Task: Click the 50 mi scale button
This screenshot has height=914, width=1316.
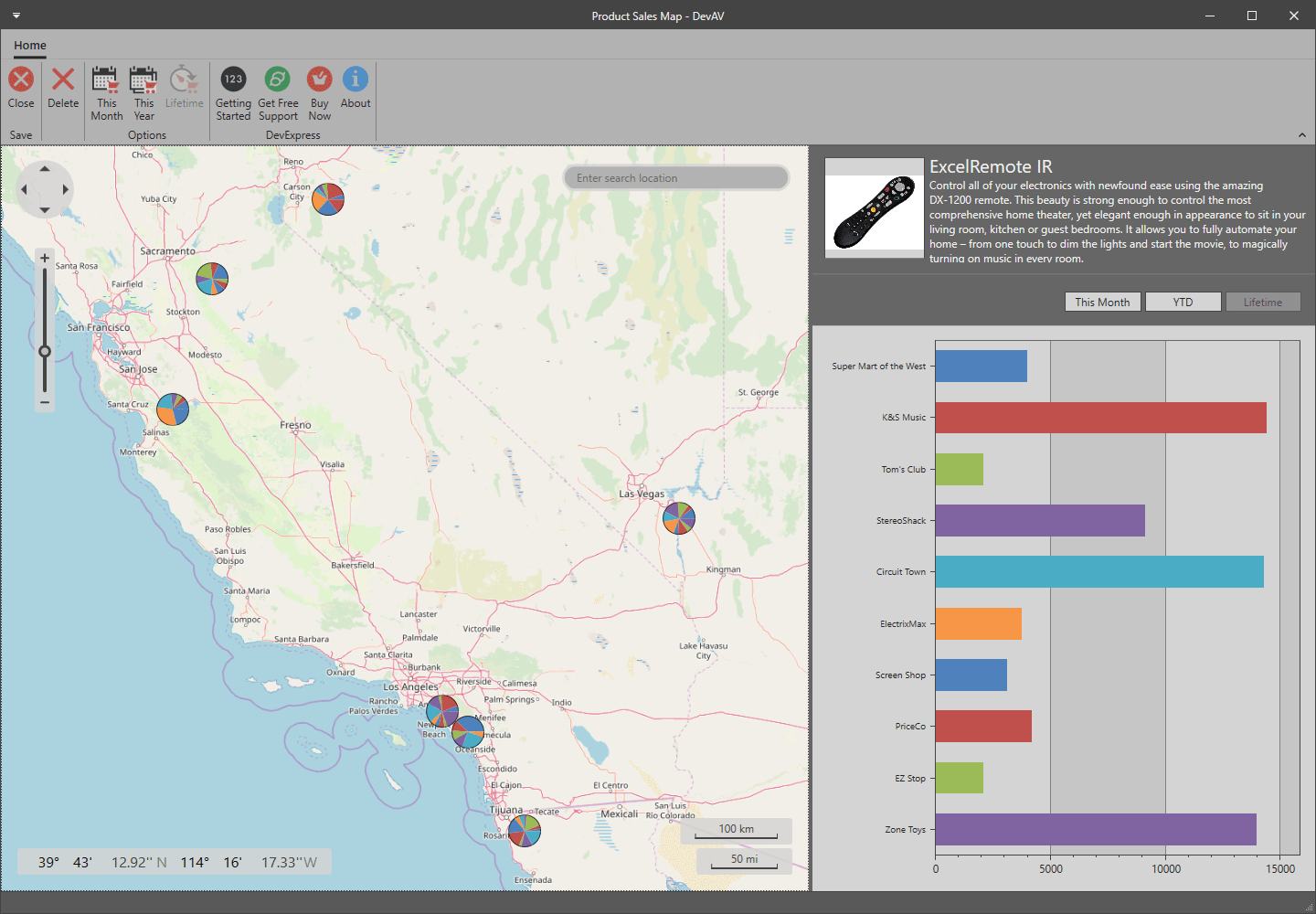Action: tap(744, 860)
